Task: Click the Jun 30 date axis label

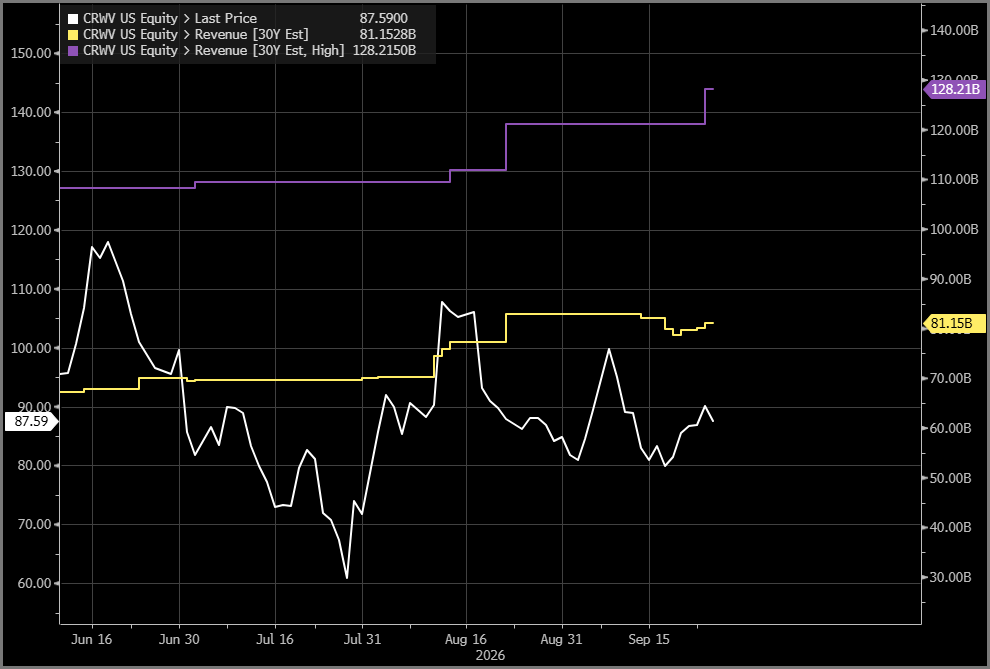Action: [179, 639]
